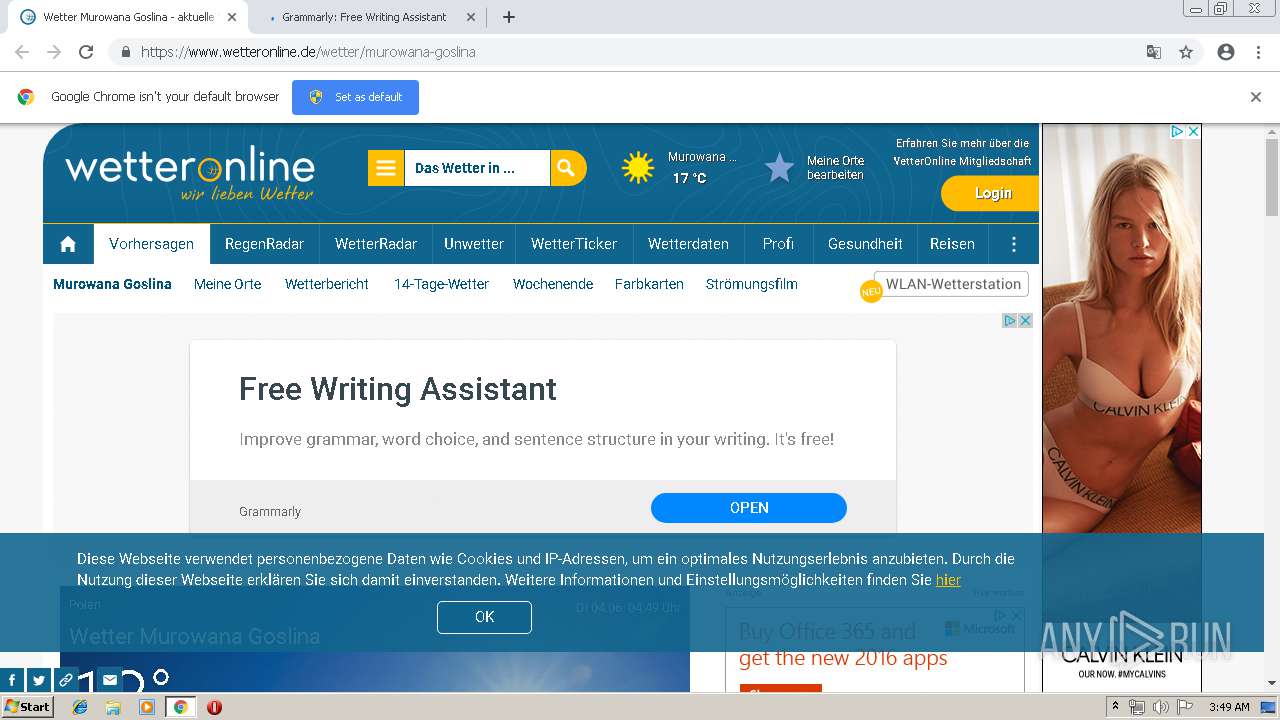Click the Murowana Goslina bold submenu link
The width and height of the screenshot is (1280, 720).
tap(112, 284)
